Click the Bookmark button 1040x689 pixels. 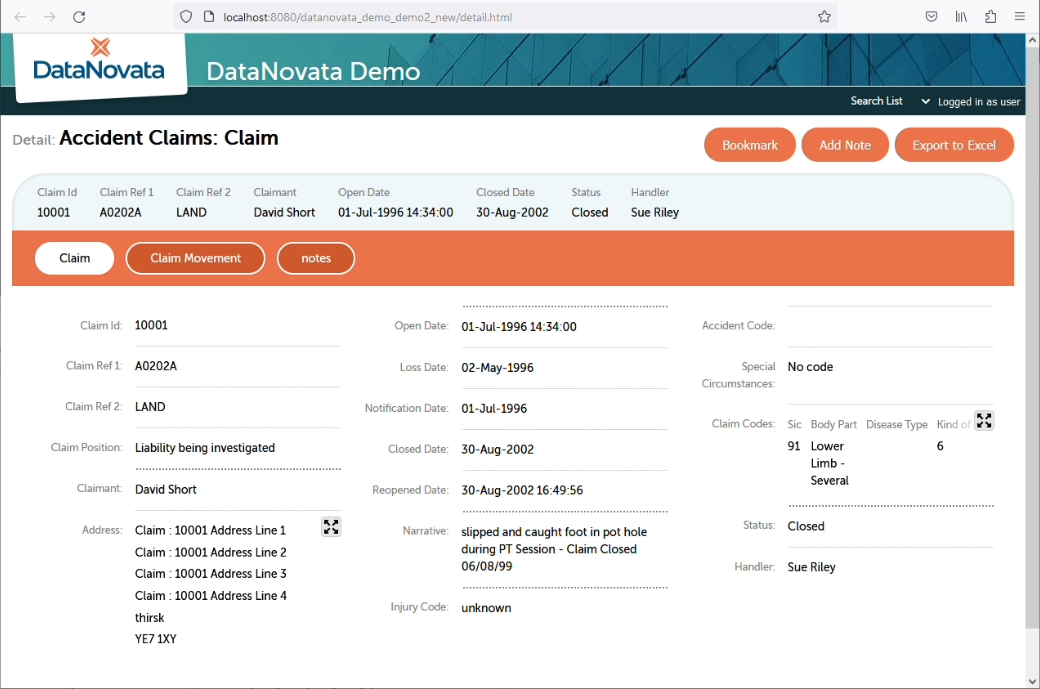point(750,144)
